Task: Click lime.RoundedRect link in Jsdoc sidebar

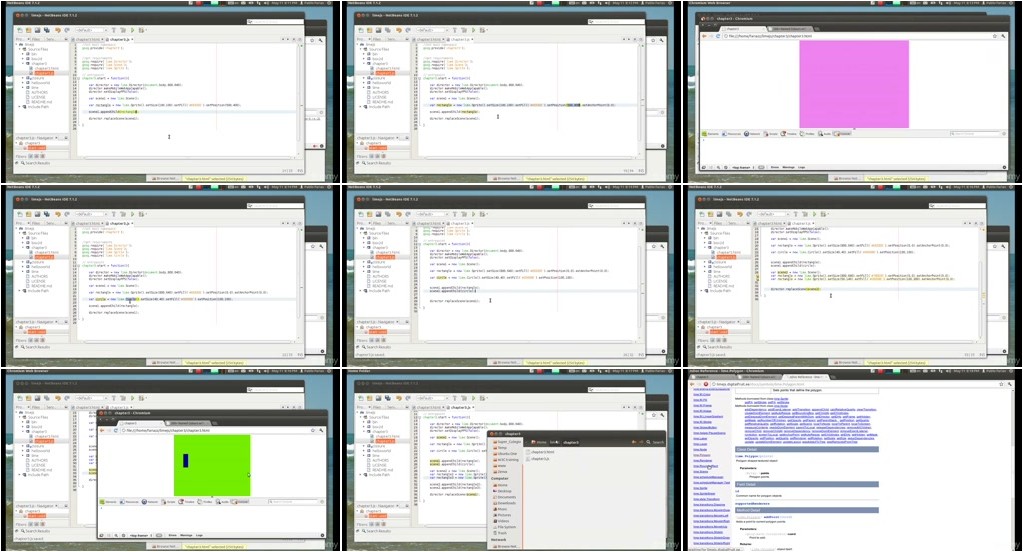Action: click(705, 466)
